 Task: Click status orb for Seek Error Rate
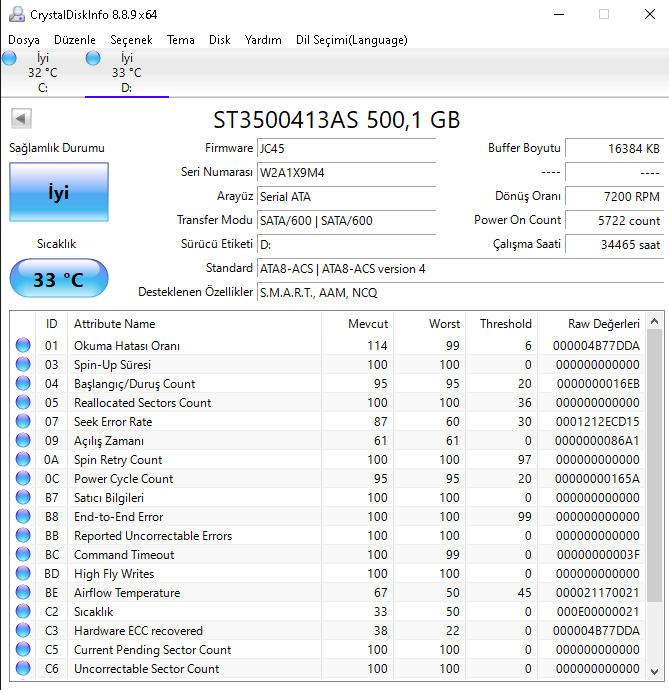pos(23,422)
